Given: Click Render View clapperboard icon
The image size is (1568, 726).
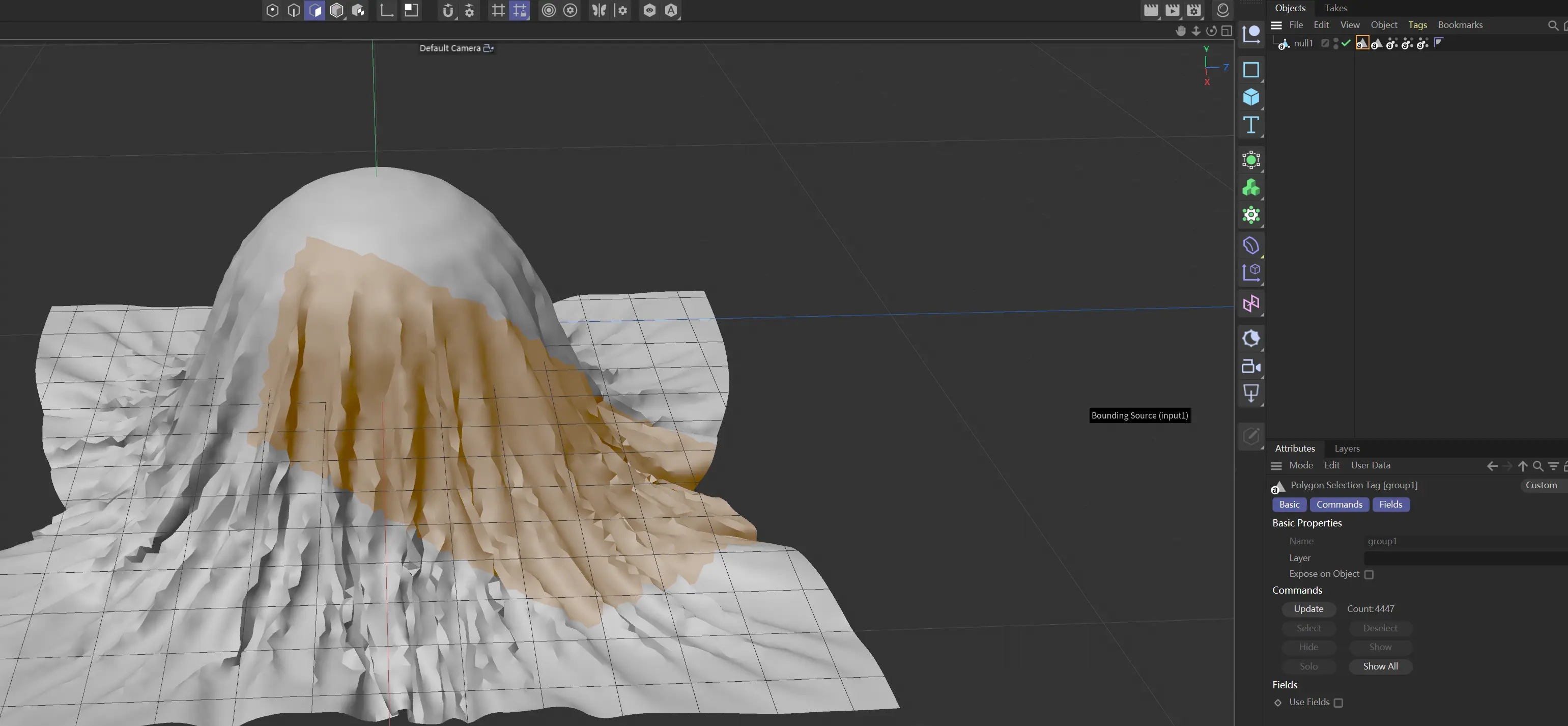Looking at the screenshot, I should point(1151,10).
